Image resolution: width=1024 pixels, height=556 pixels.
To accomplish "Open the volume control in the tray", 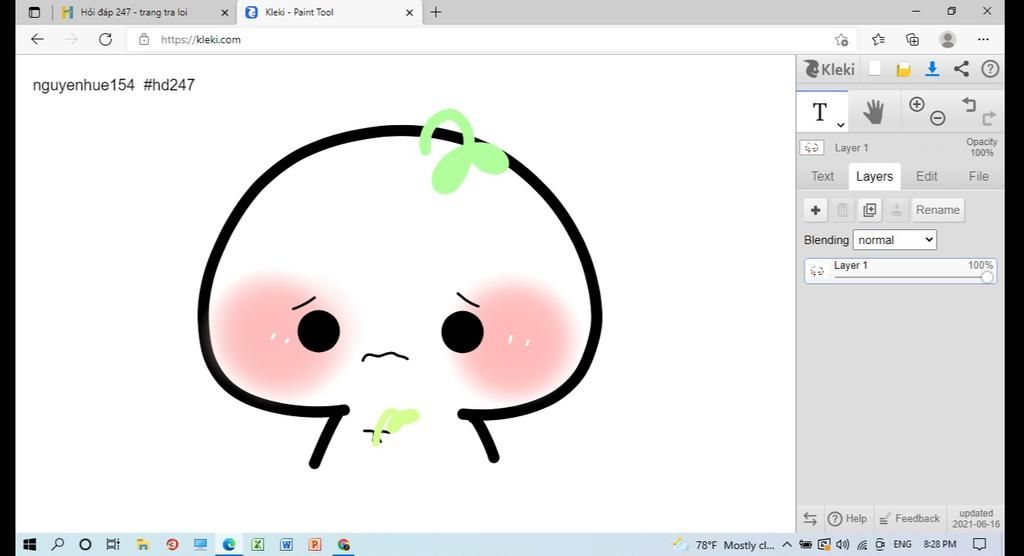I will click(x=842, y=544).
